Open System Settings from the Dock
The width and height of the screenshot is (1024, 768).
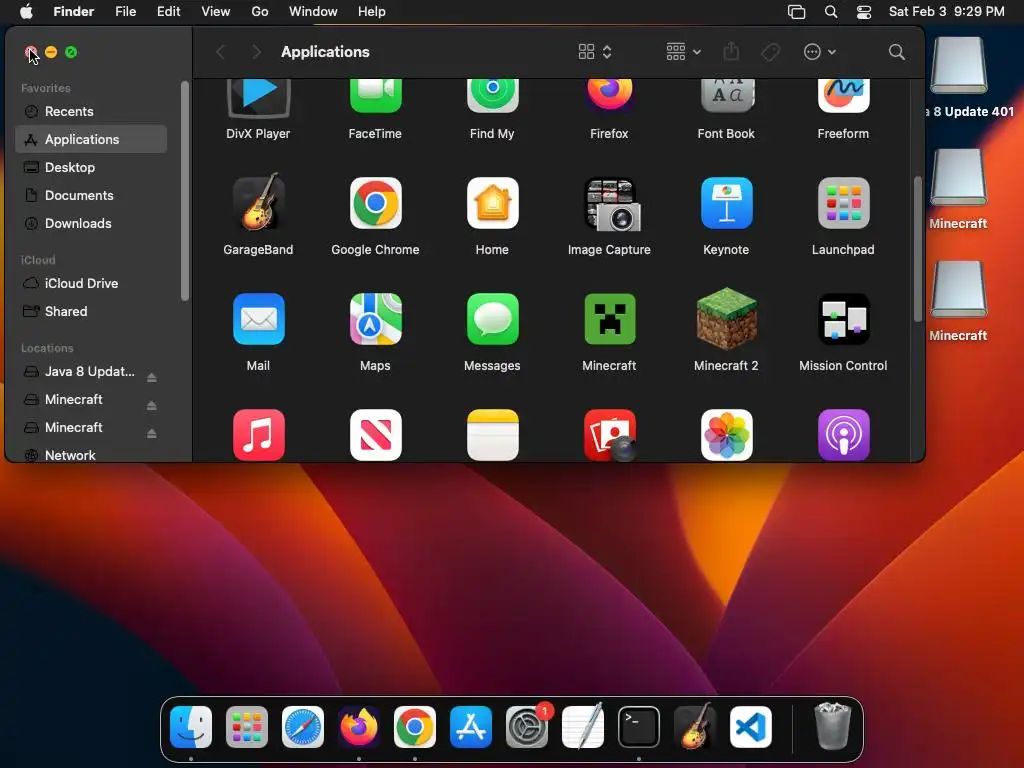527,727
